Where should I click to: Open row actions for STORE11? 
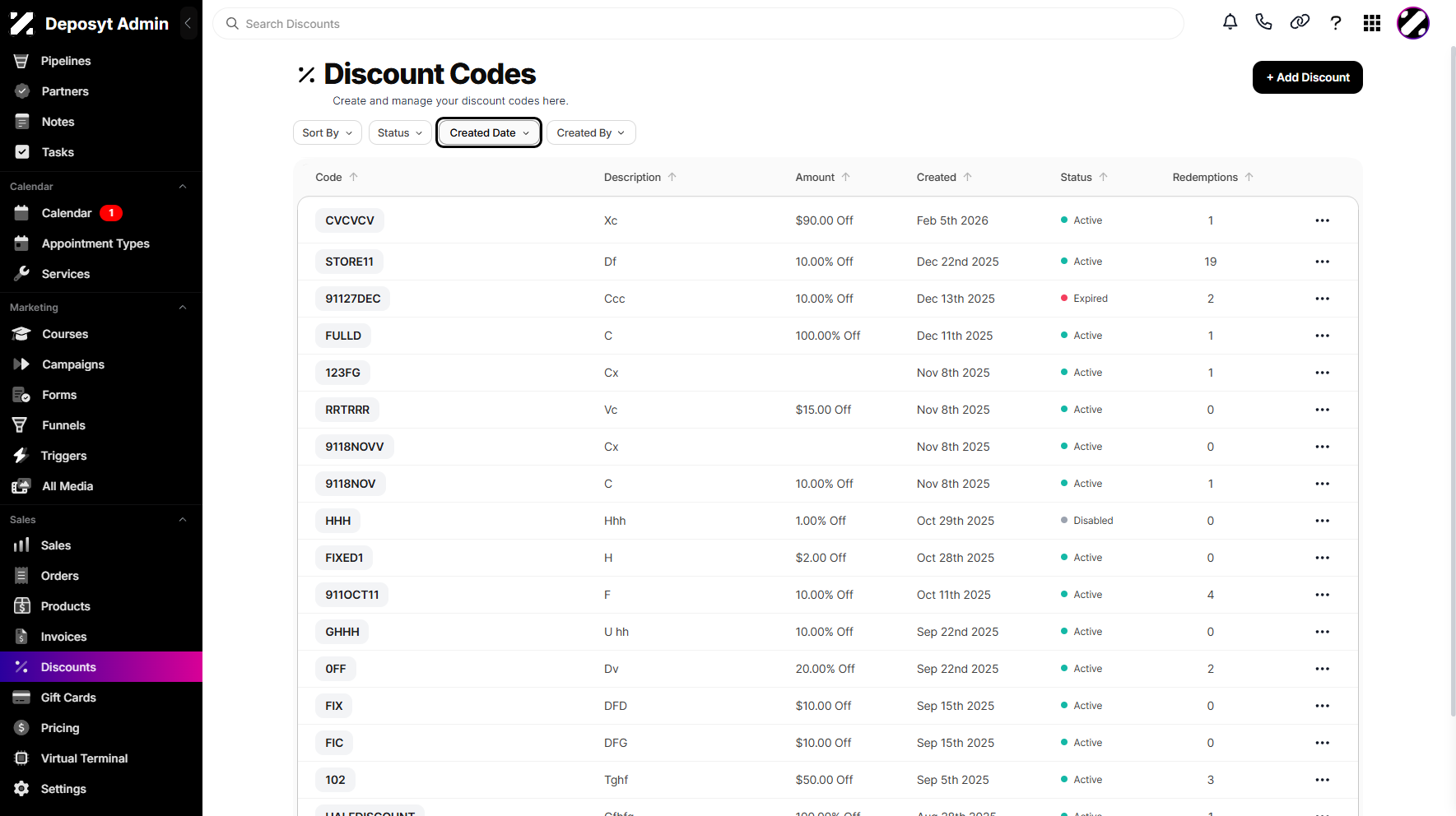[1323, 262]
